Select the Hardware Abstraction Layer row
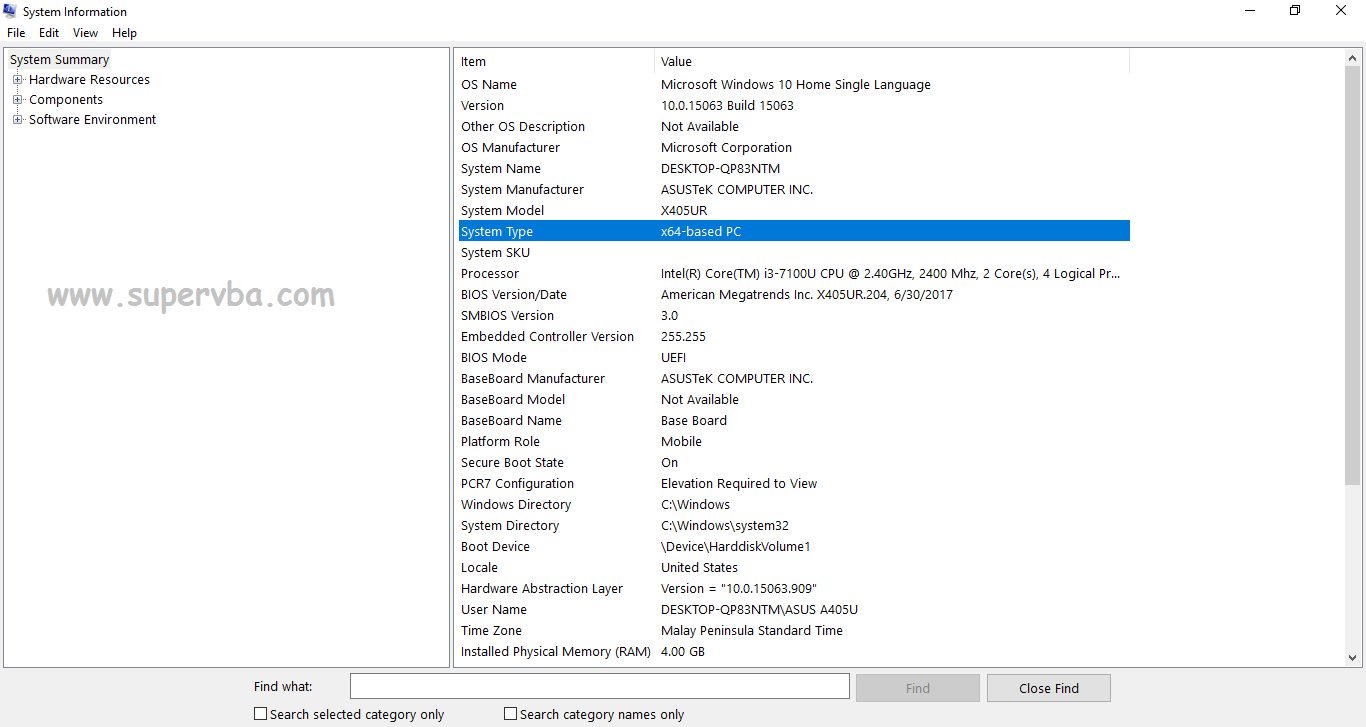This screenshot has width=1366, height=727. click(x=794, y=589)
